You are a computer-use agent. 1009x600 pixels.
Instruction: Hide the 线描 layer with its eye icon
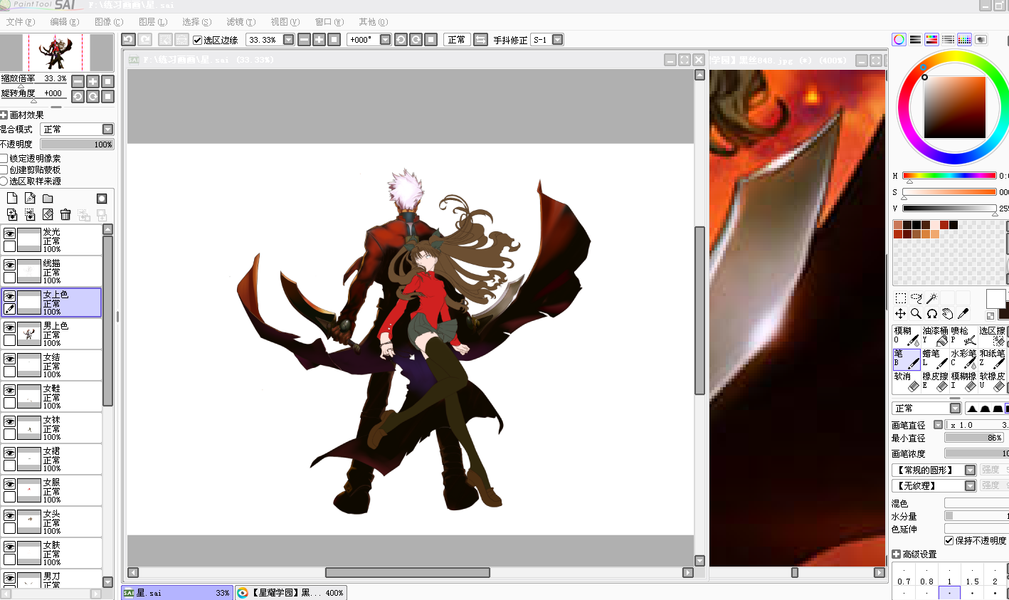[10, 265]
